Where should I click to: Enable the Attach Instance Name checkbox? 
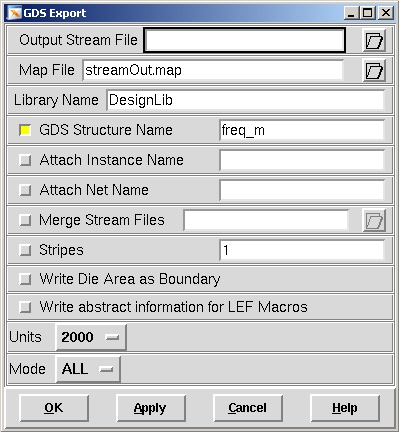[x=25, y=160]
